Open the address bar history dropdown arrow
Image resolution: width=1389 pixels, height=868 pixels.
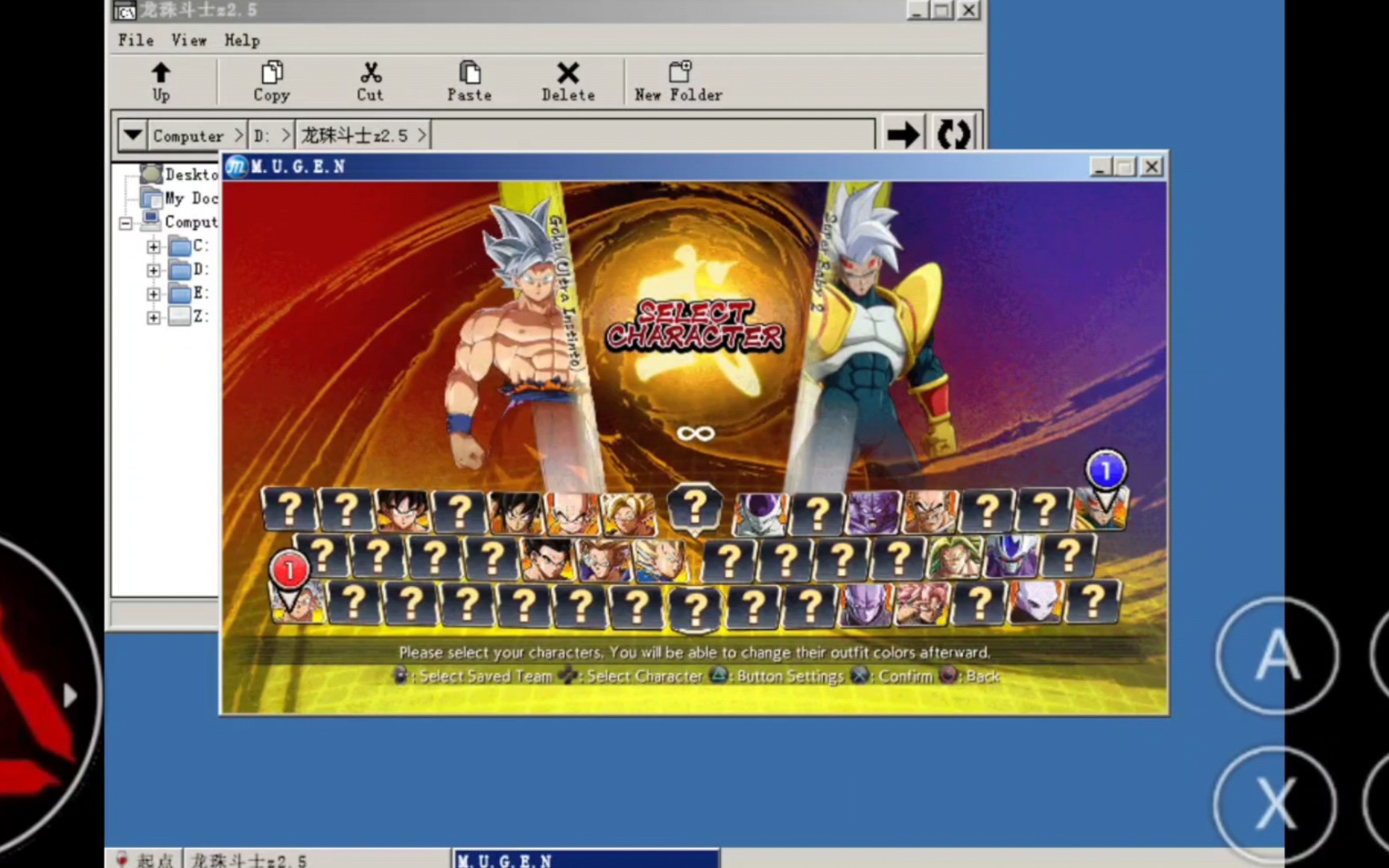(x=133, y=135)
